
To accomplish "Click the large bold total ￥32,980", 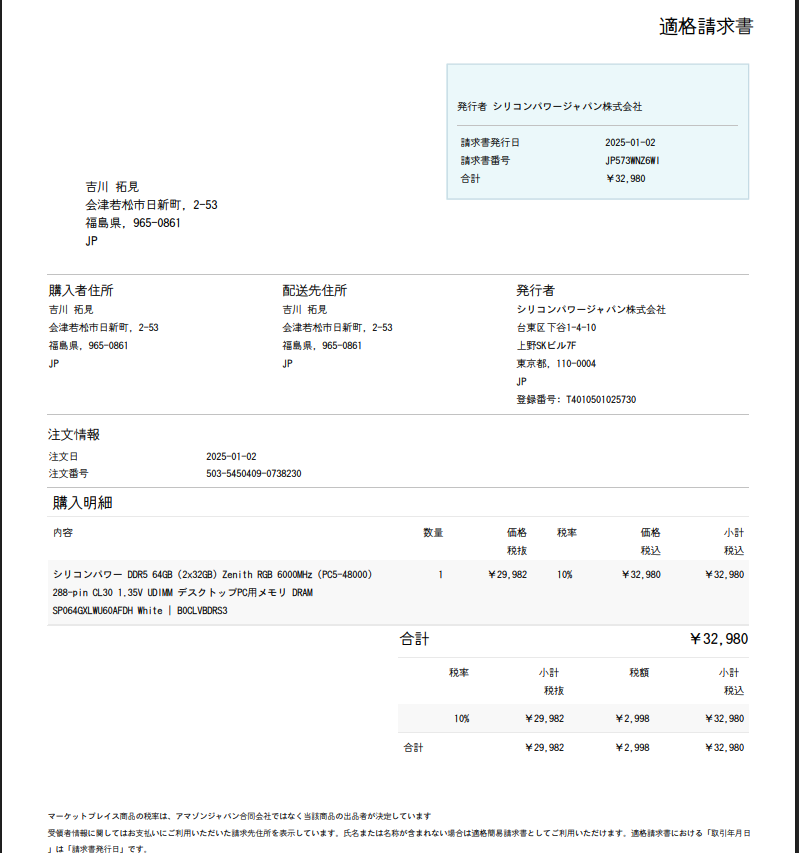I will click(x=718, y=639).
